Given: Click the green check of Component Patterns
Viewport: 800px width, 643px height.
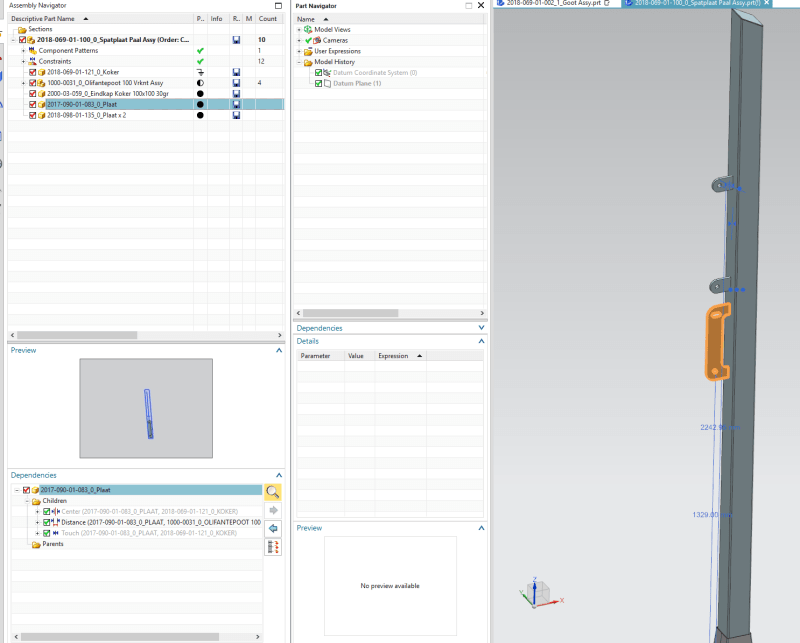Looking at the screenshot, I should [x=200, y=51].
